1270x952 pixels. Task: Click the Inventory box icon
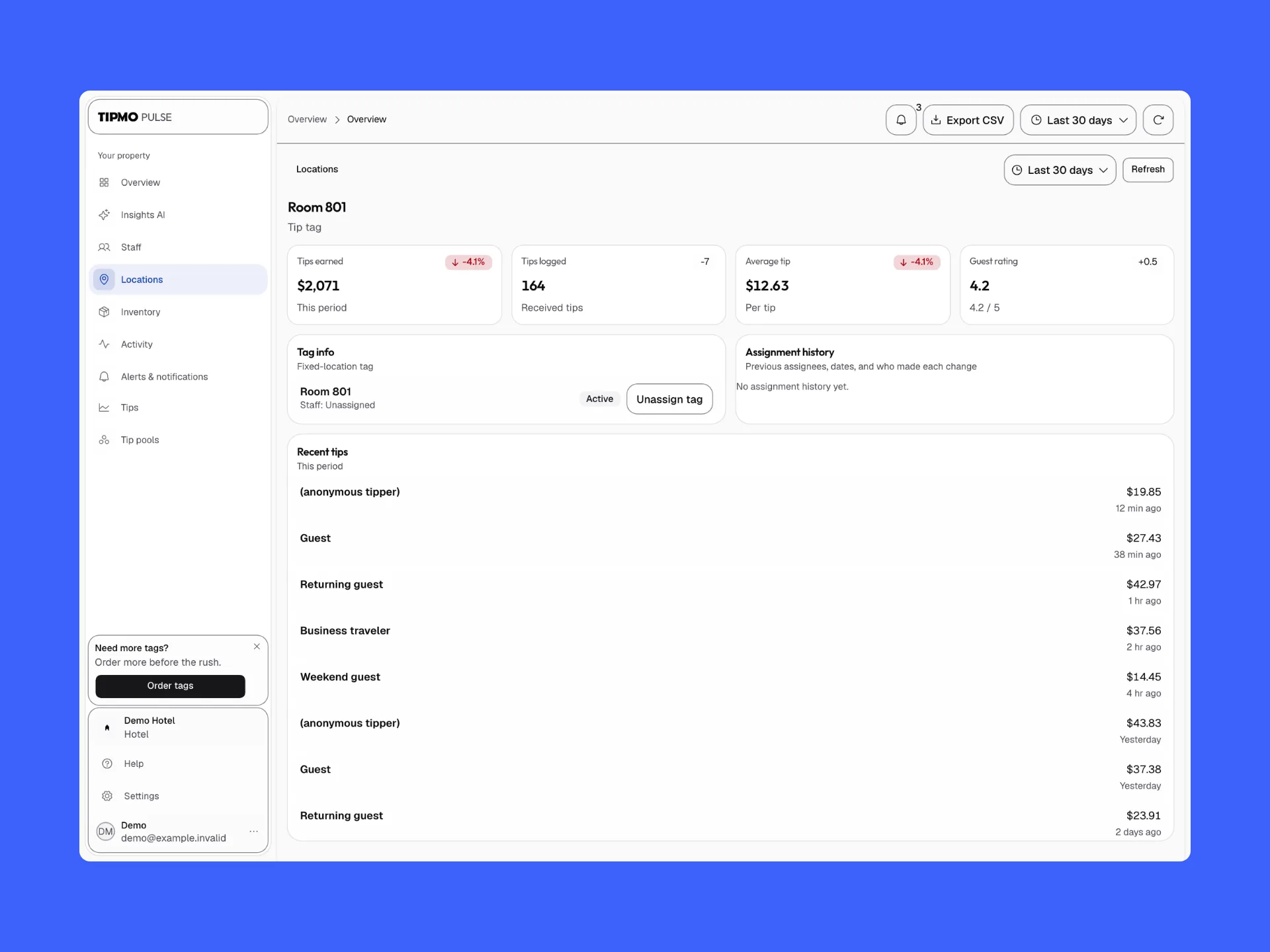[x=104, y=312]
